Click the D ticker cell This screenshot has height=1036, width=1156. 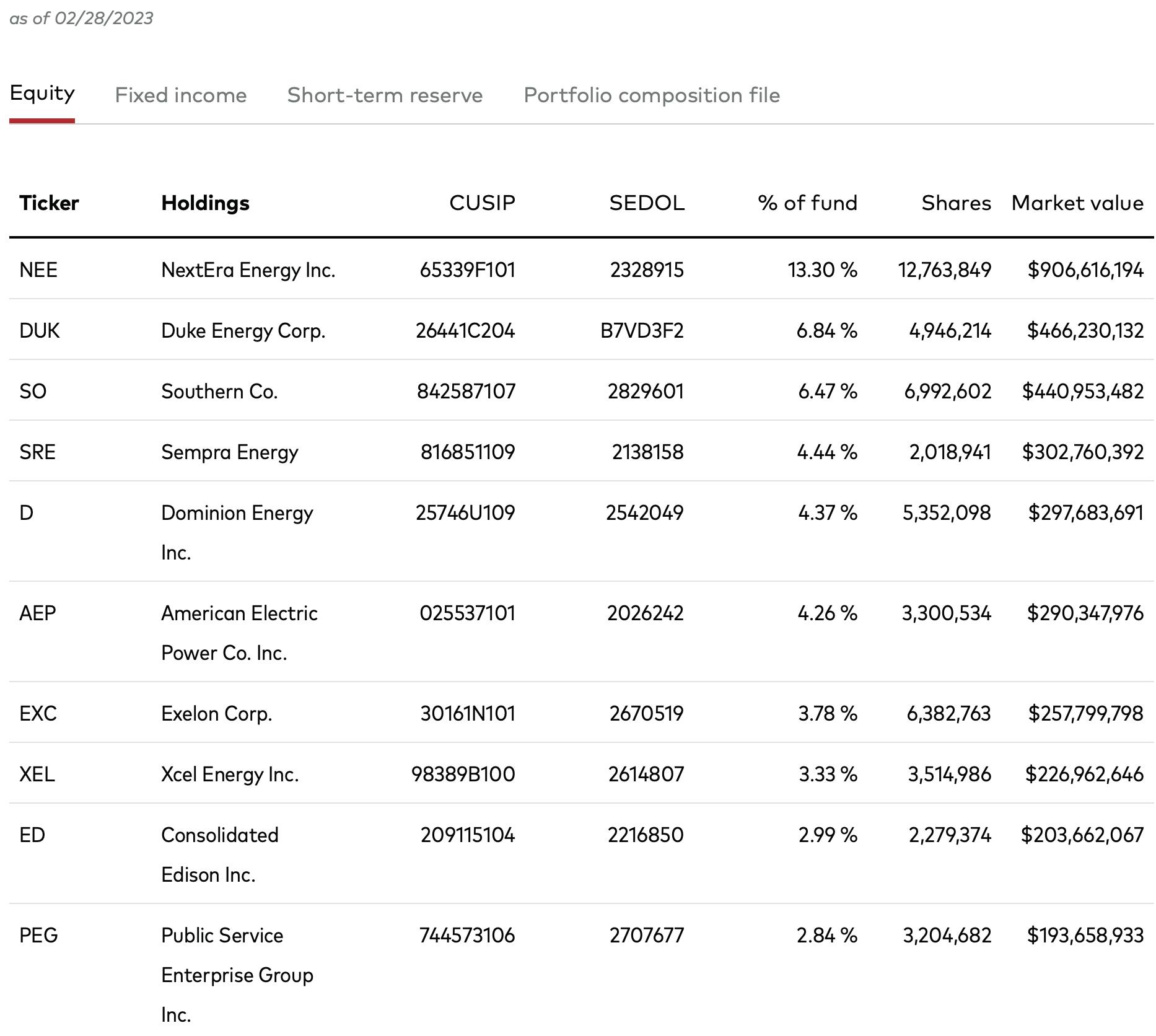(26, 512)
